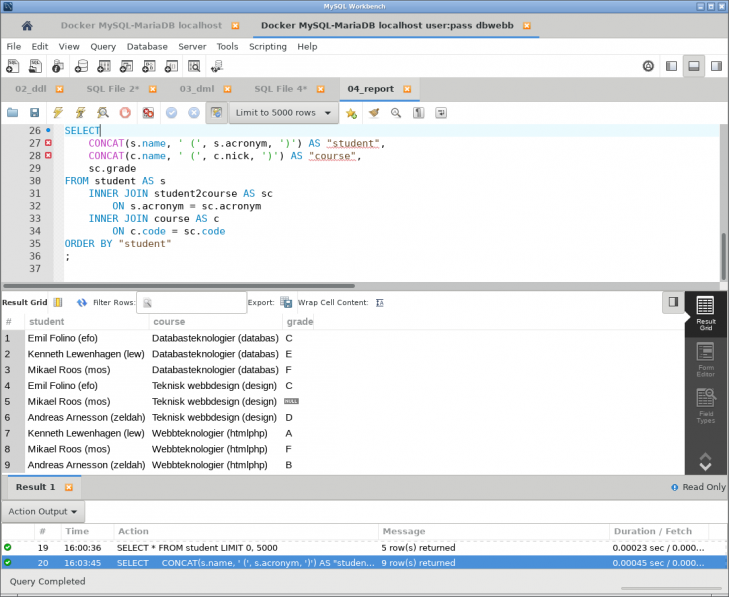Toggle invisible characters display
The width and height of the screenshot is (729, 597).
point(418,113)
